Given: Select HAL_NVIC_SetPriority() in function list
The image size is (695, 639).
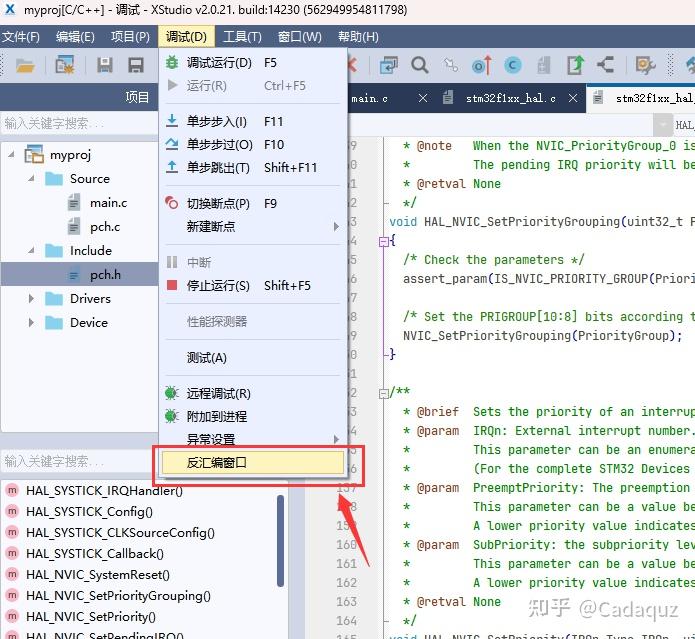Looking at the screenshot, I should point(90,617).
